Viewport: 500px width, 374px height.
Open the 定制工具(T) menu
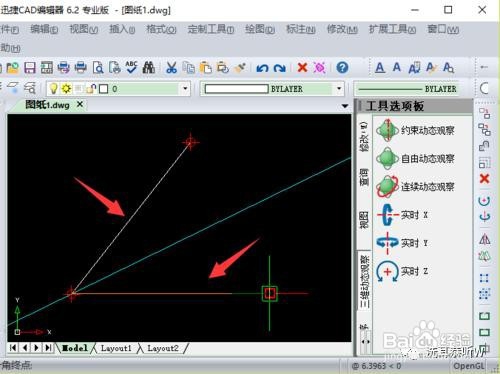(x=211, y=30)
